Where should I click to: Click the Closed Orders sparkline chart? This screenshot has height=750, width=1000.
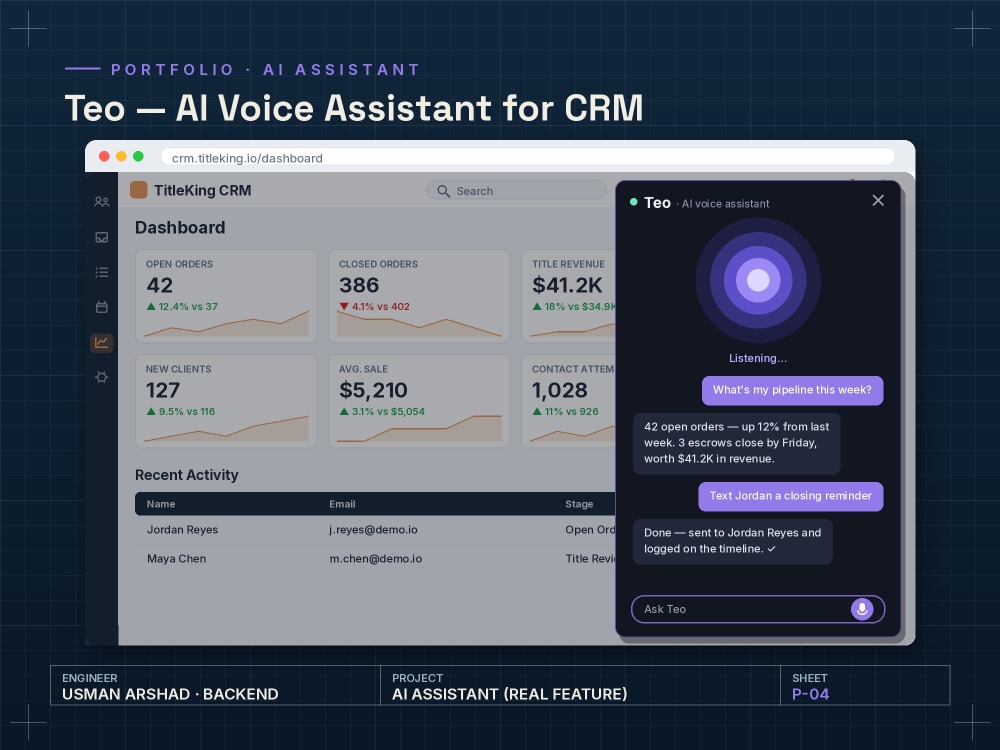pyautogui.click(x=419, y=325)
